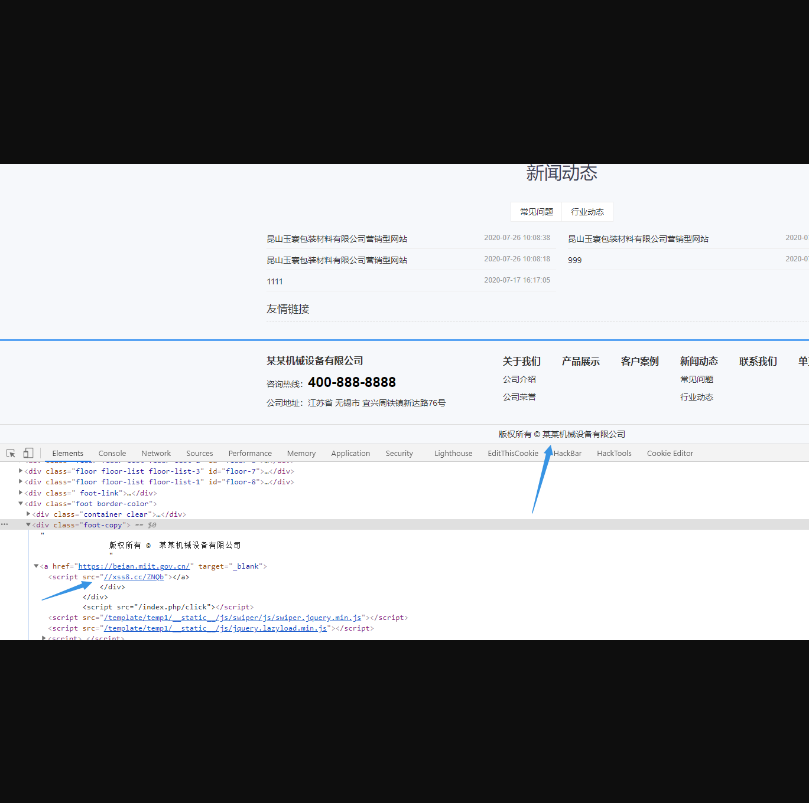
Task: Click the hotline number 400-888-8888
Action: (x=352, y=382)
